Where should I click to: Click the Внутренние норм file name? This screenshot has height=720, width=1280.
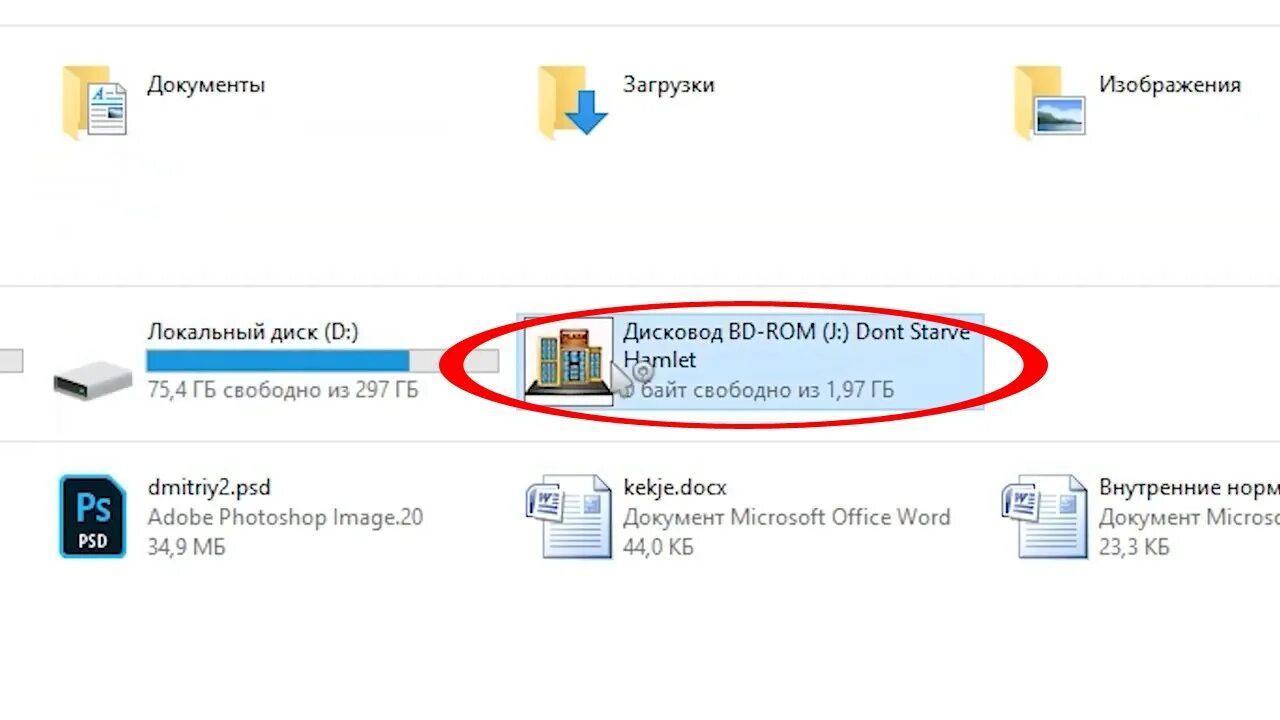1189,488
